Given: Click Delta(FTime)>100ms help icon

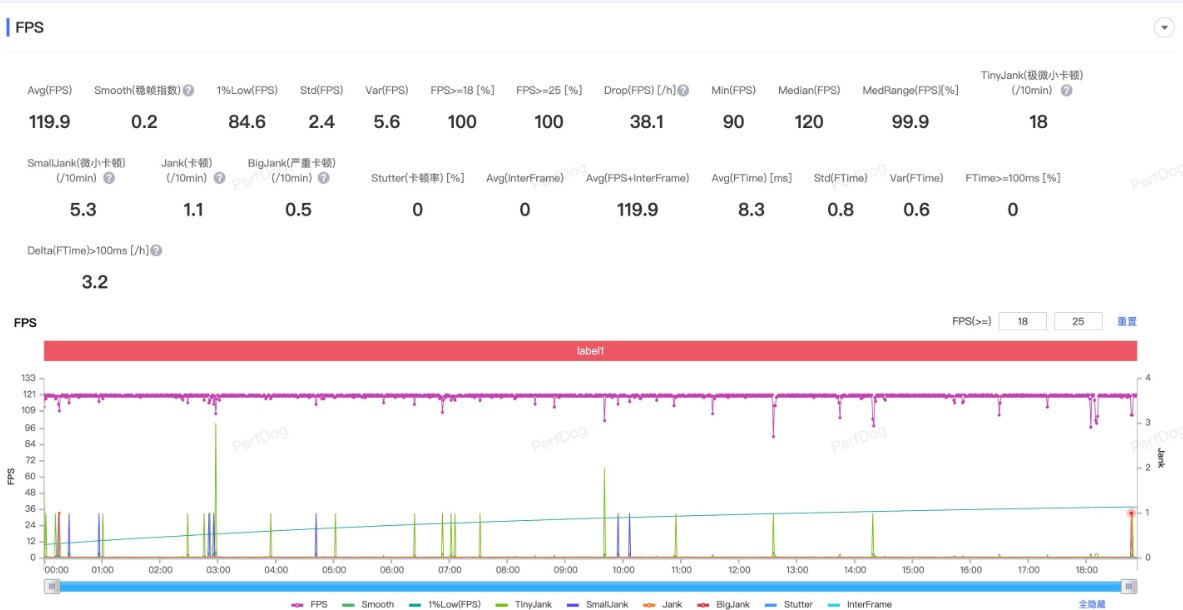Looking at the screenshot, I should click(x=157, y=251).
